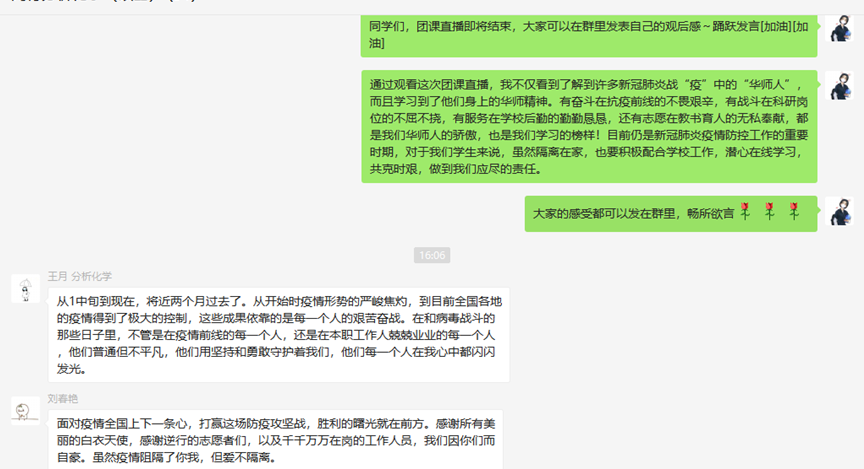The height and width of the screenshot is (469, 864).
Task: Click the middle rose emoji
Action: point(770,211)
